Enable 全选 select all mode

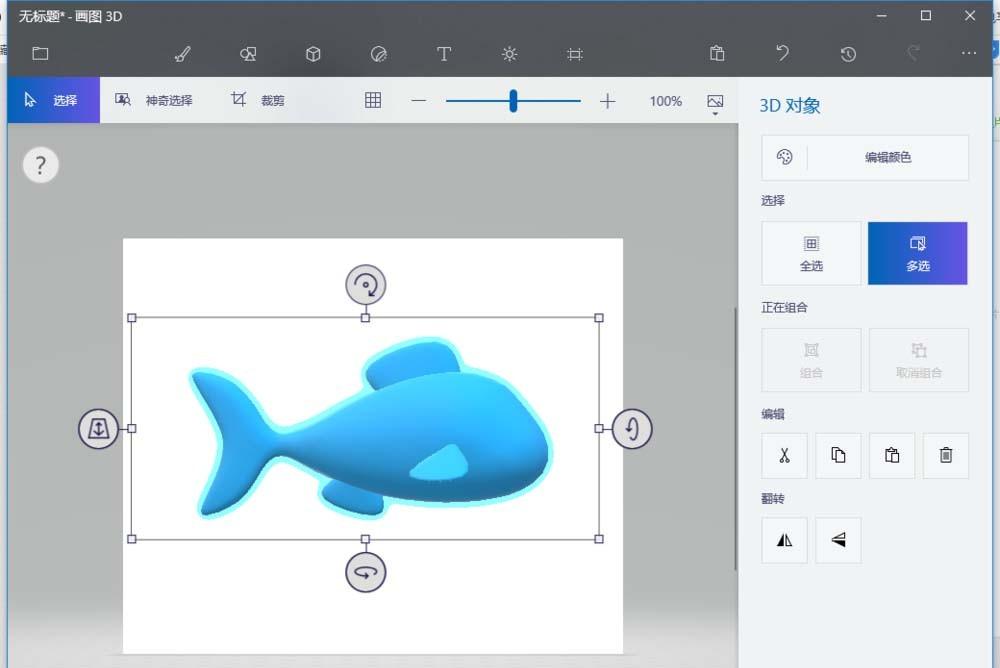click(x=811, y=253)
